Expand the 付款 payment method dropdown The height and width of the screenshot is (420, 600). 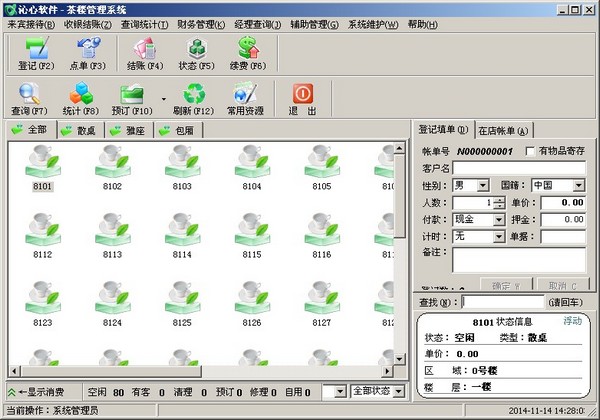[x=498, y=219]
